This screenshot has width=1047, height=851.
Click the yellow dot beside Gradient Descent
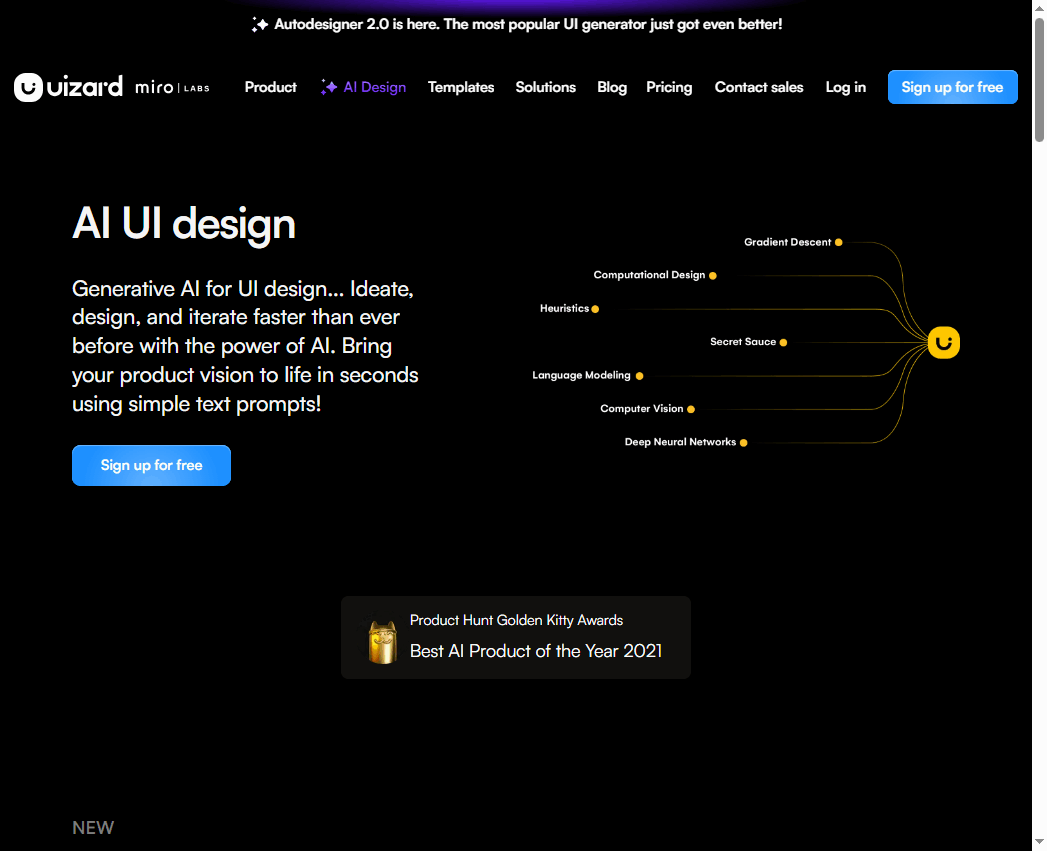[838, 242]
